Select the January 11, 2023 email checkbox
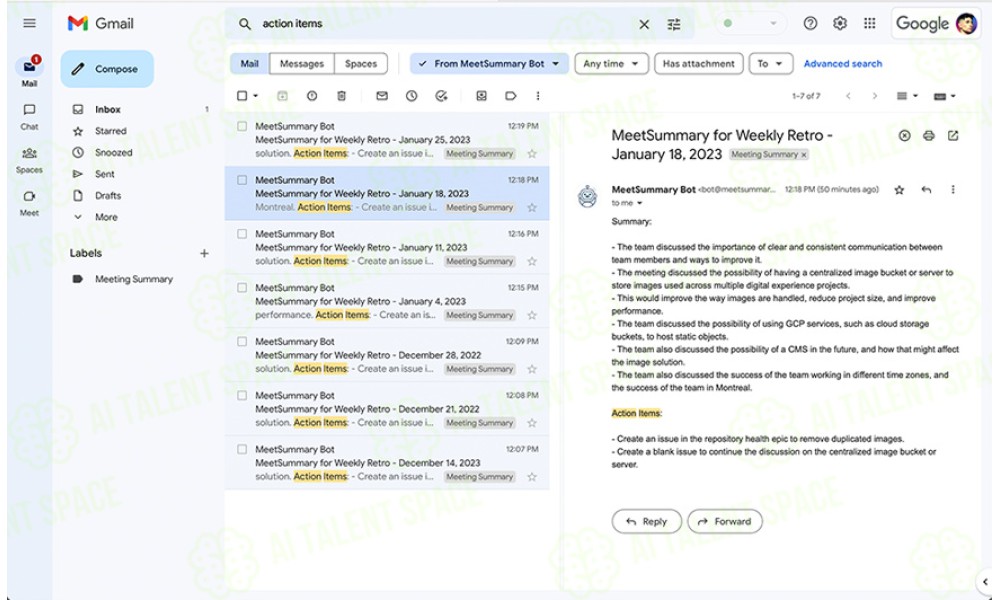 242,234
